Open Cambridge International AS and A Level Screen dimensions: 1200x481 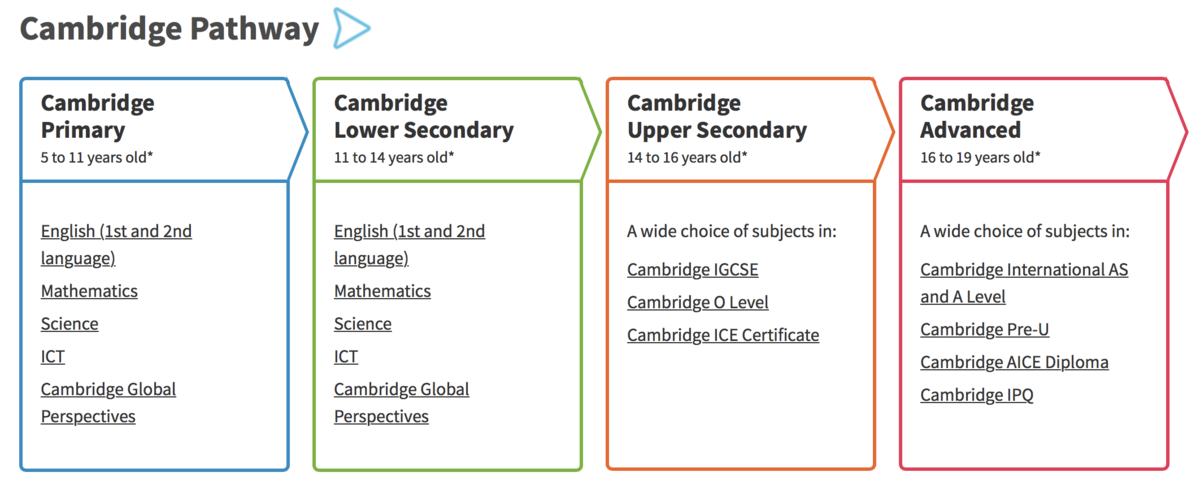coord(1024,283)
